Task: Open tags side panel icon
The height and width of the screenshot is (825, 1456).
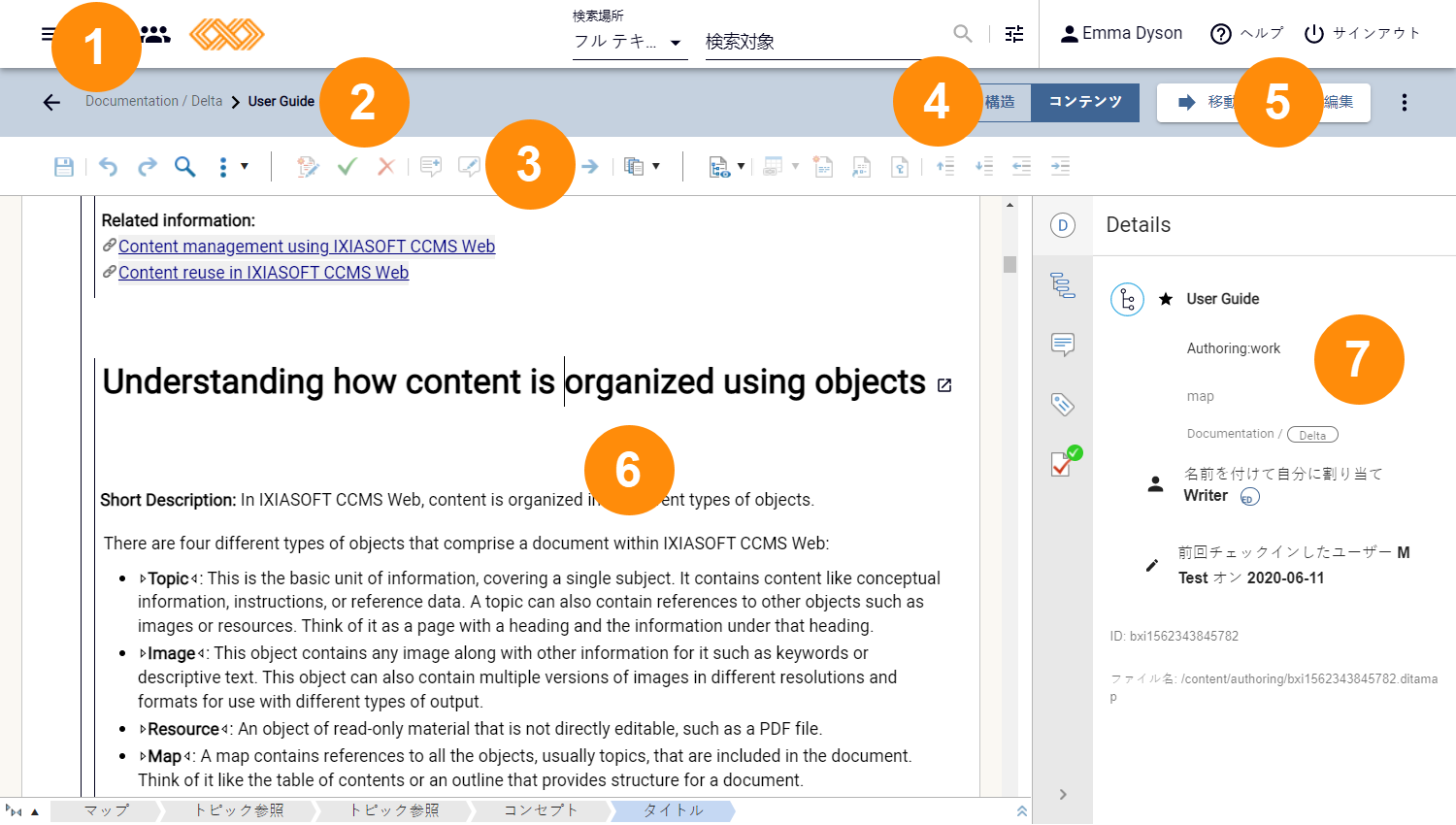Action: (1063, 404)
